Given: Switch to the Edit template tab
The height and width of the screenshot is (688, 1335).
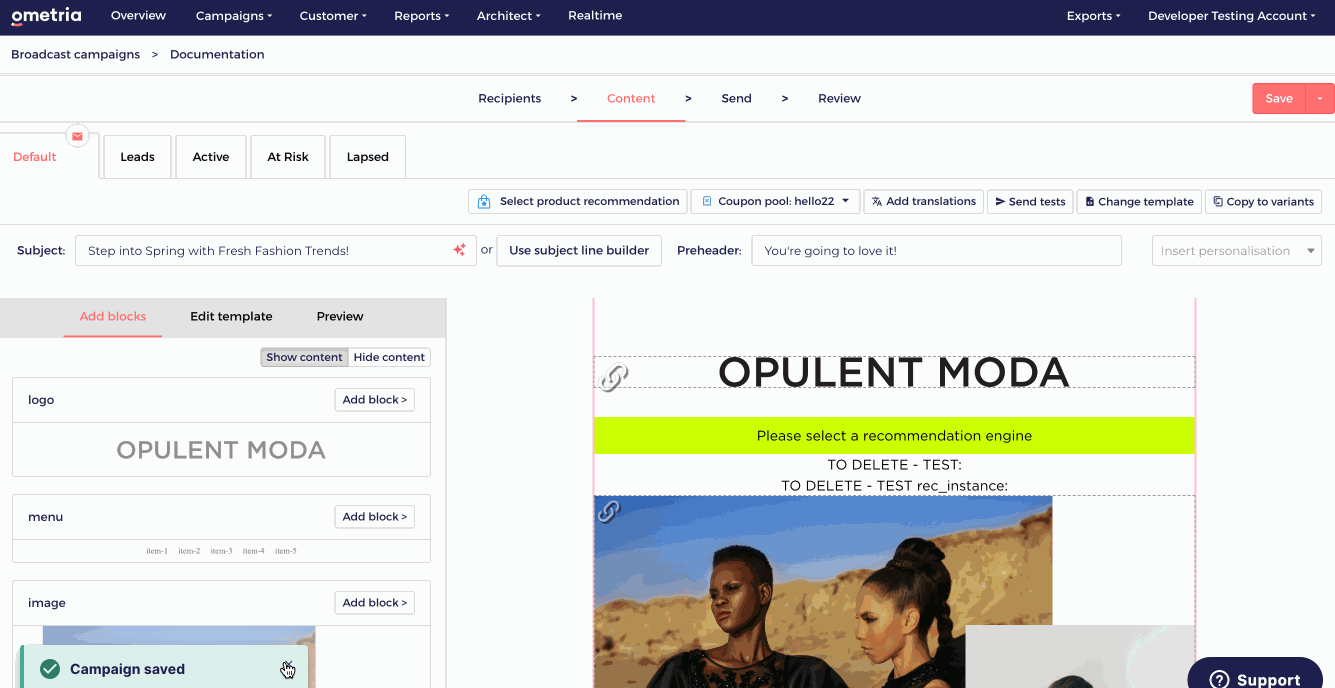Looking at the screenshot, I should (x=231, y=316).
